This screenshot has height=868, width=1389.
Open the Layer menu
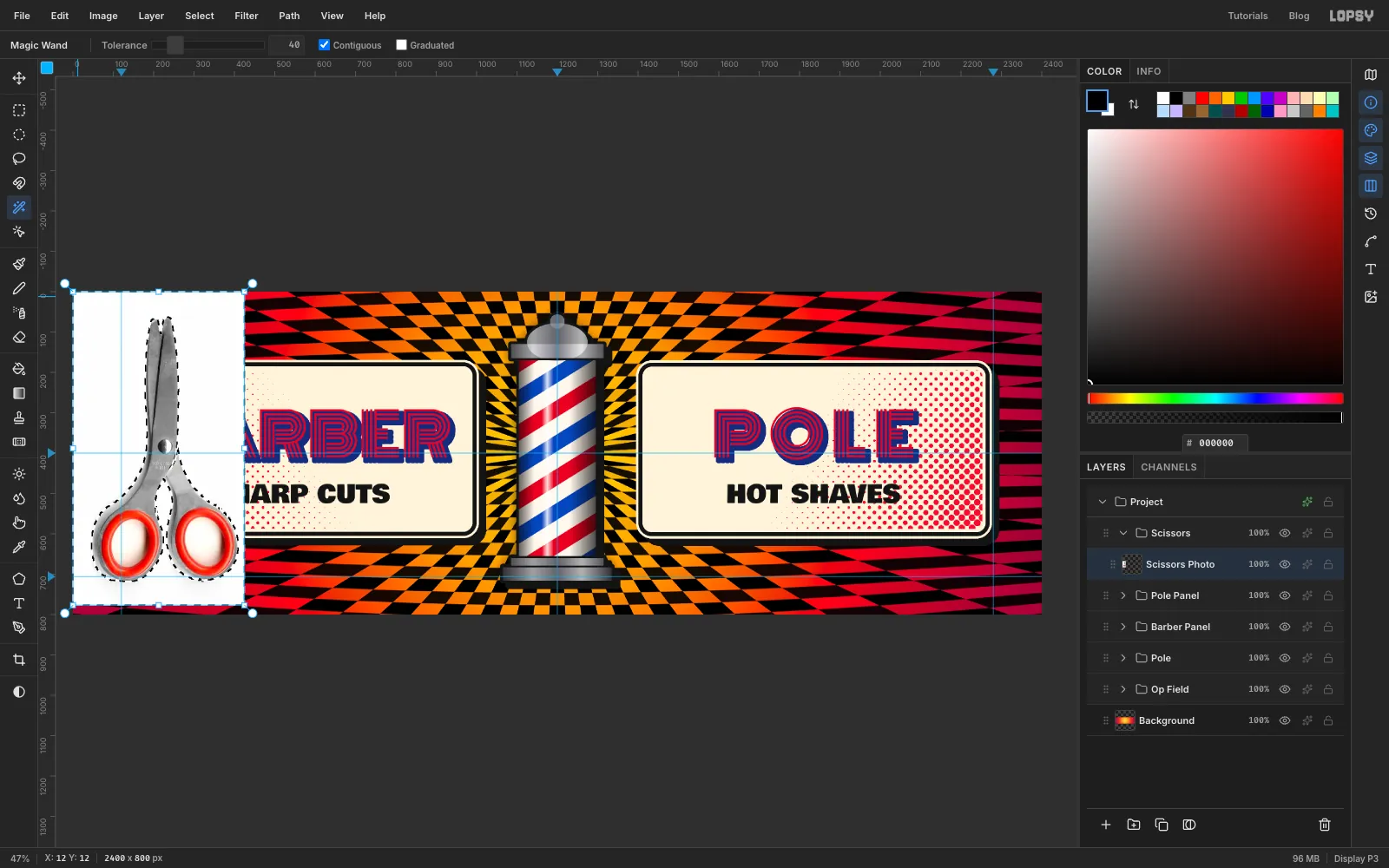coord(151,16)
